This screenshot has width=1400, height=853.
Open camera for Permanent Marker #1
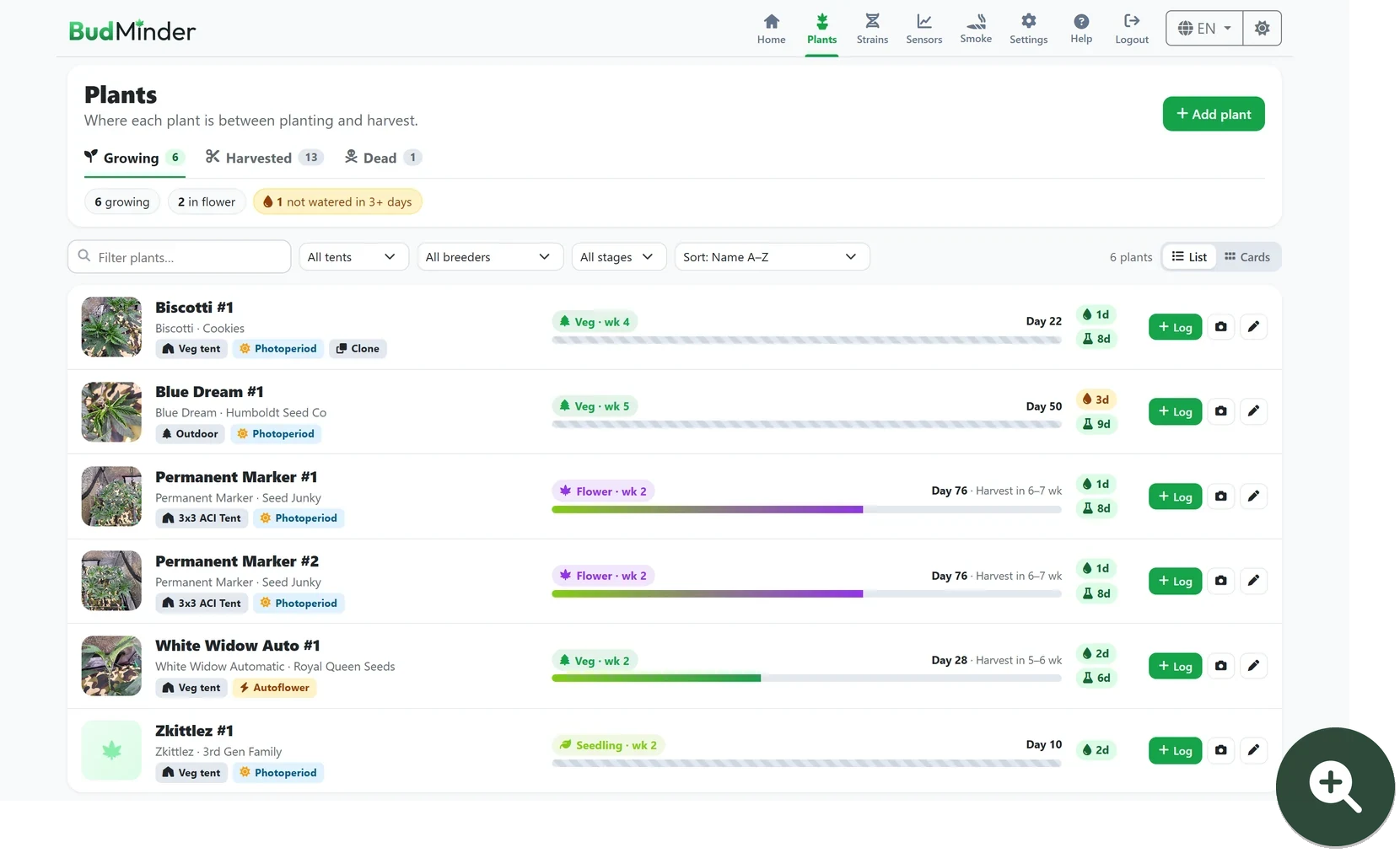tap(1220, 496)
